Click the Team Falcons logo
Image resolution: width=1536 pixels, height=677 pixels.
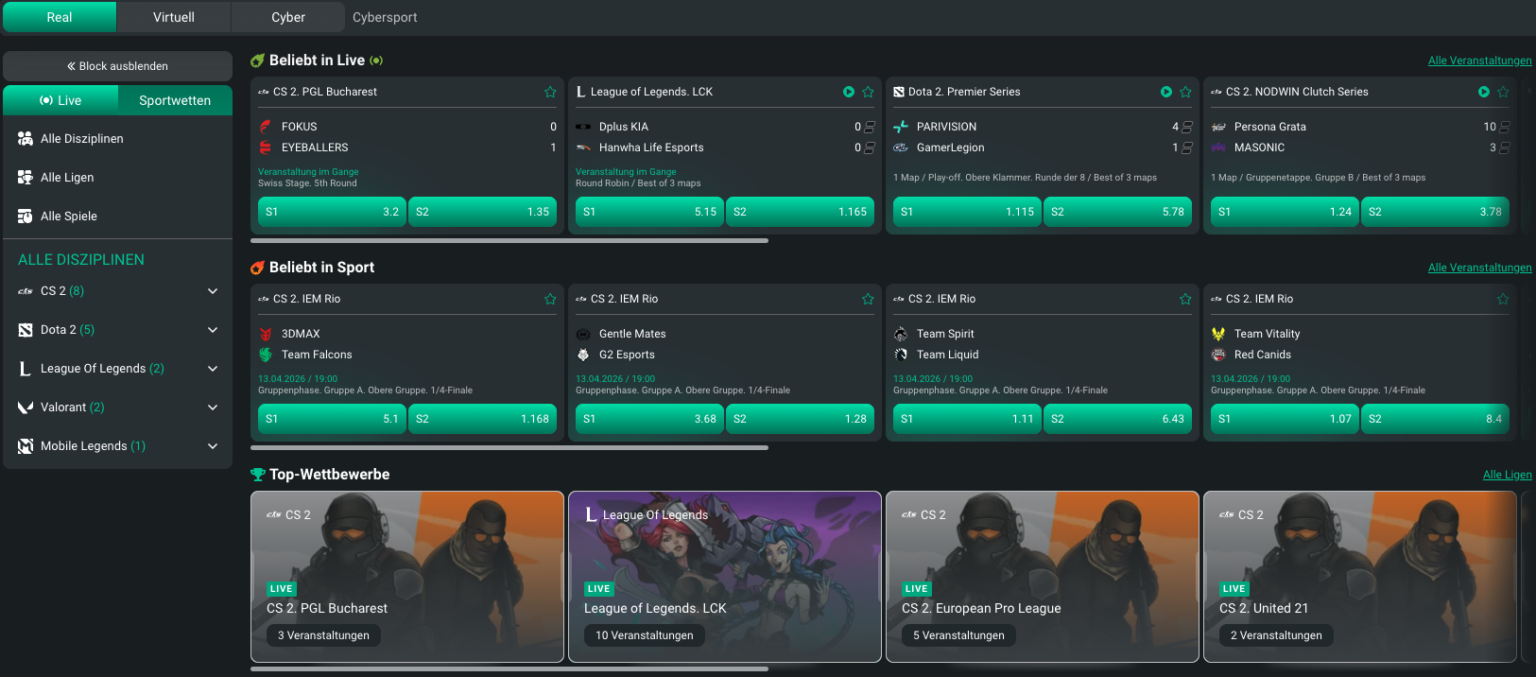[265, 355]
